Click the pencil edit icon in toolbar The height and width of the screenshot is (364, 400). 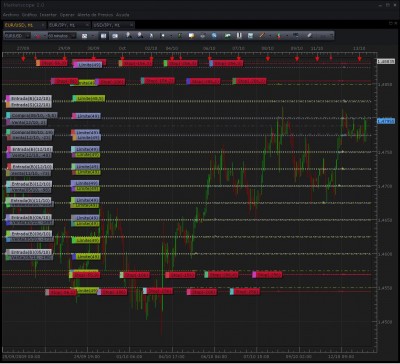[x=309, y=35]
